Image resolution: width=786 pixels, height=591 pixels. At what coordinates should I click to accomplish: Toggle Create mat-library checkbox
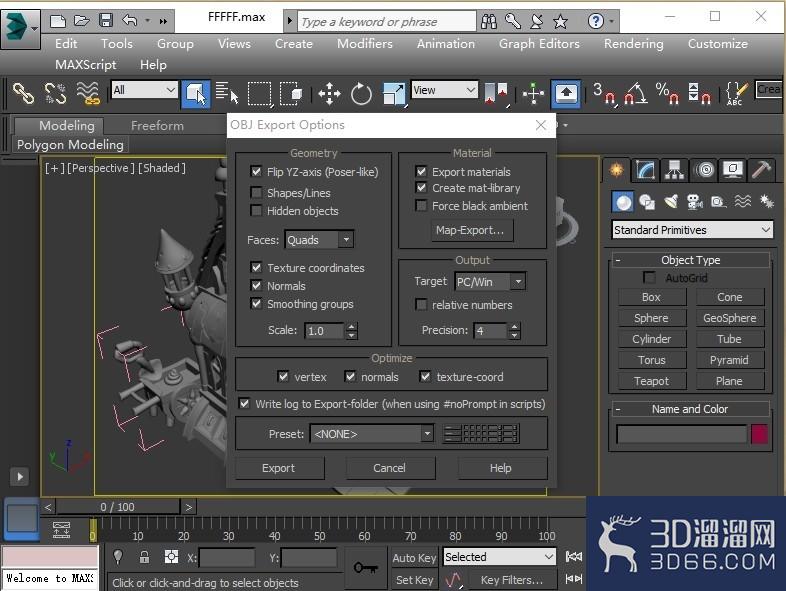[421, 188]
